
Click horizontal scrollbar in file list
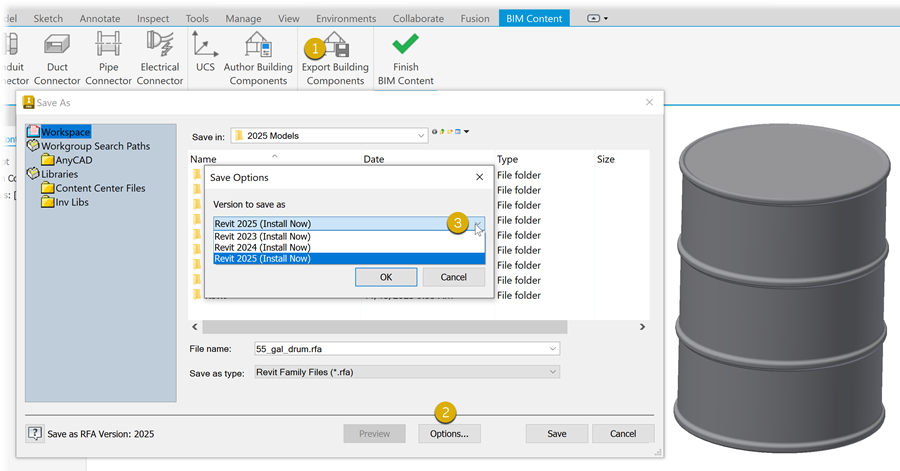pos(385,327)
